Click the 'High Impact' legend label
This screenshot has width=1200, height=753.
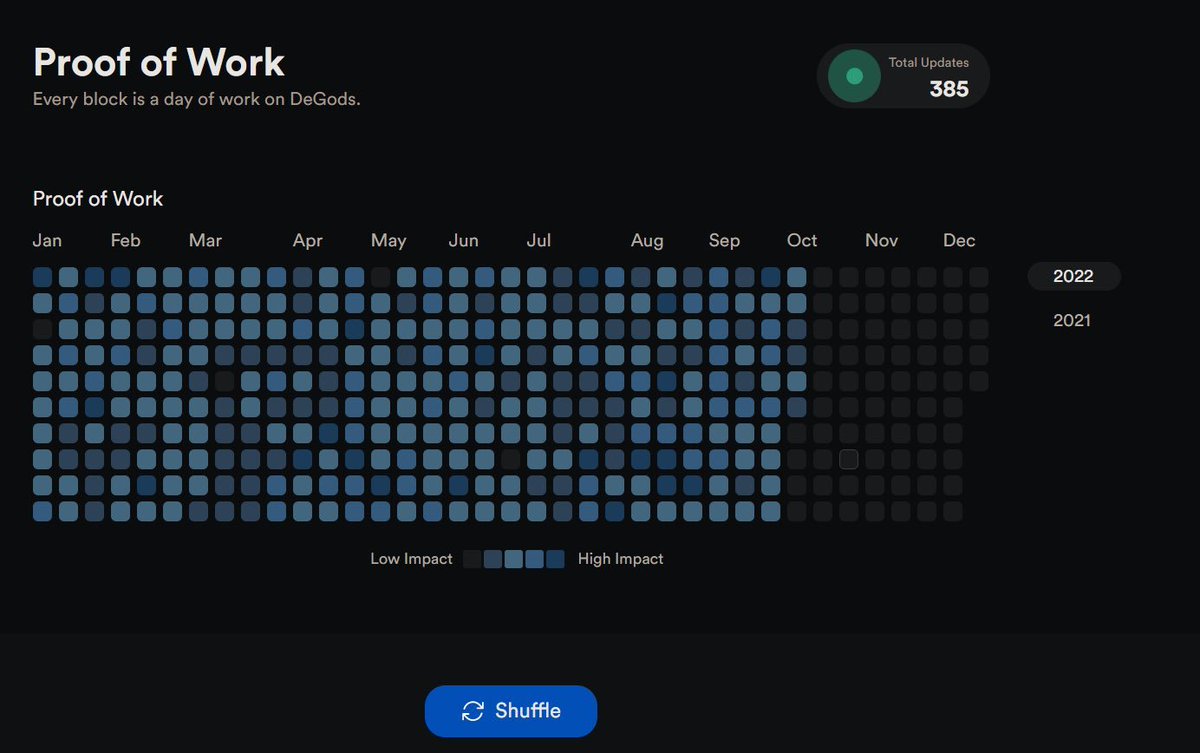[x=620, y=559]
